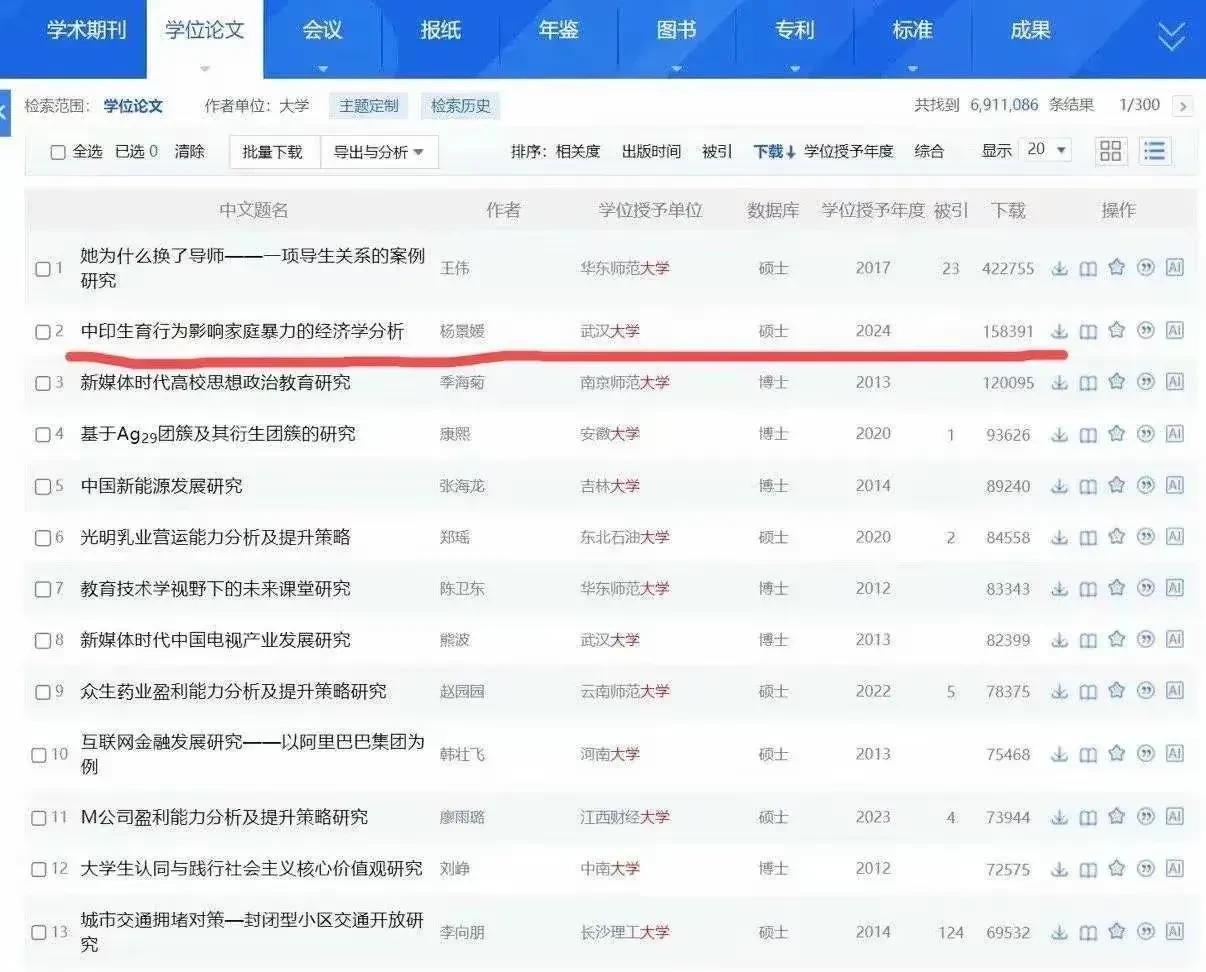Switch to the 报纸 tab

441,30
